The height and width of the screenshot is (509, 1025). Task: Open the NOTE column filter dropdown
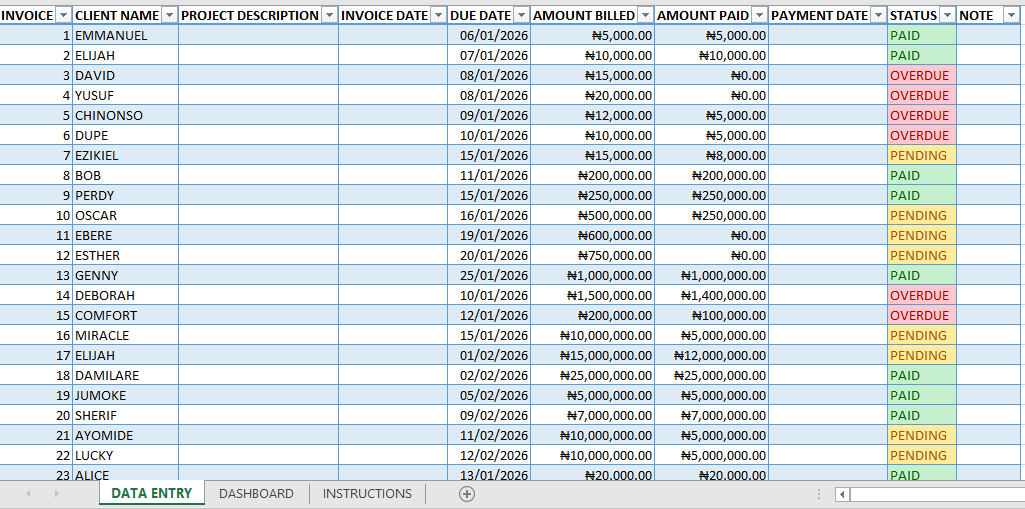[x=1010, y=15]
